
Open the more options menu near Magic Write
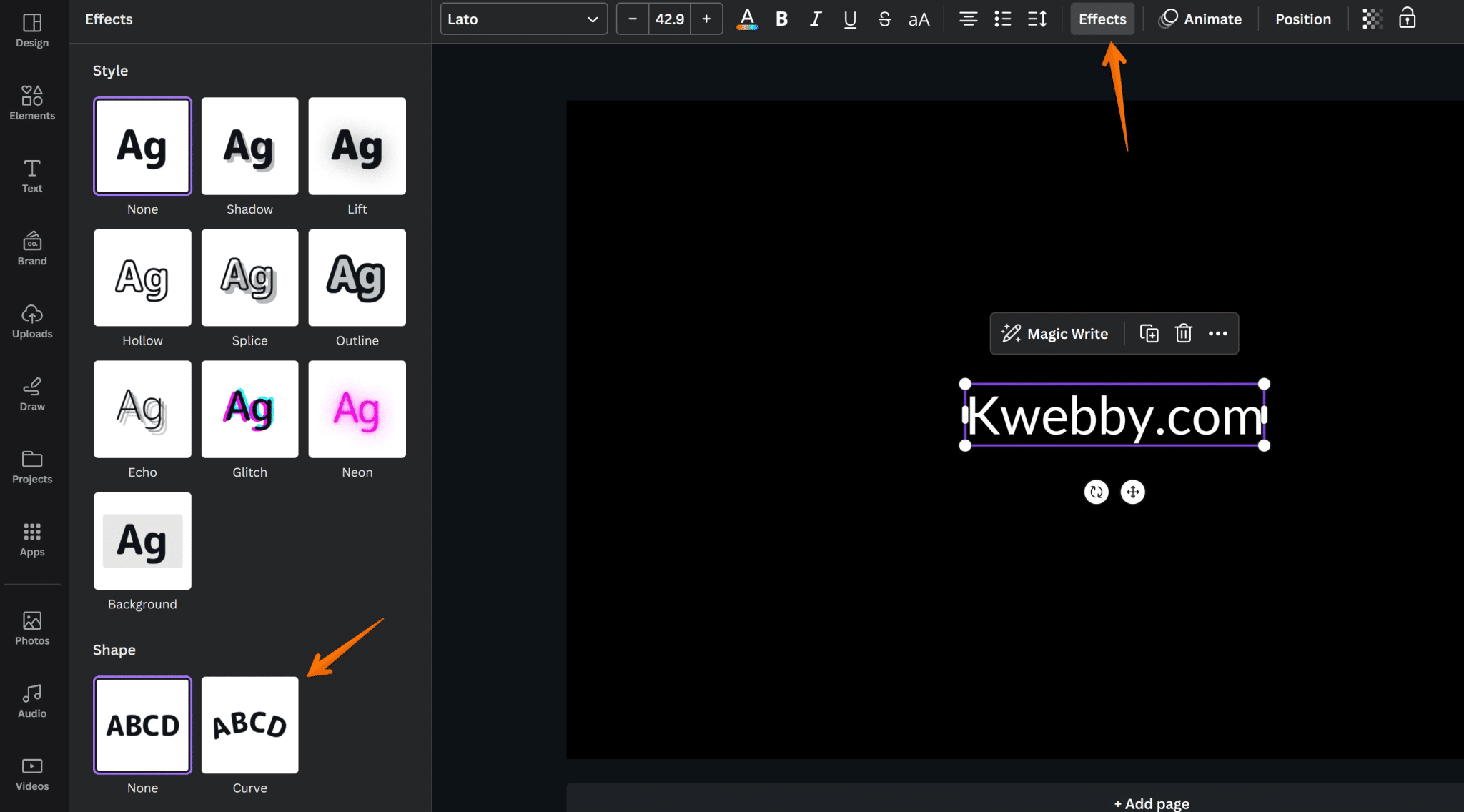pos(1217,333)
